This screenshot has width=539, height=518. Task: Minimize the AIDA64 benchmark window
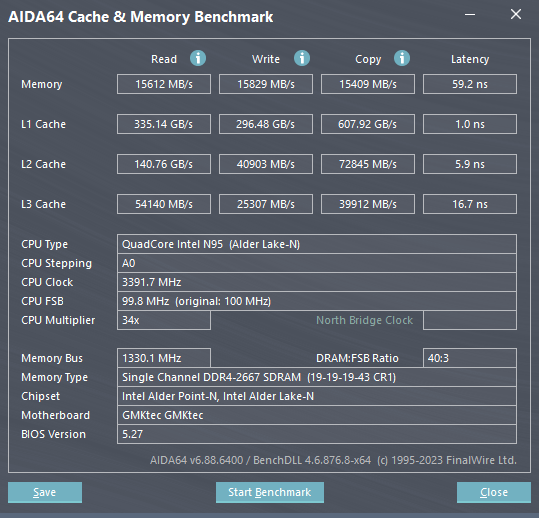click(470, 14)
